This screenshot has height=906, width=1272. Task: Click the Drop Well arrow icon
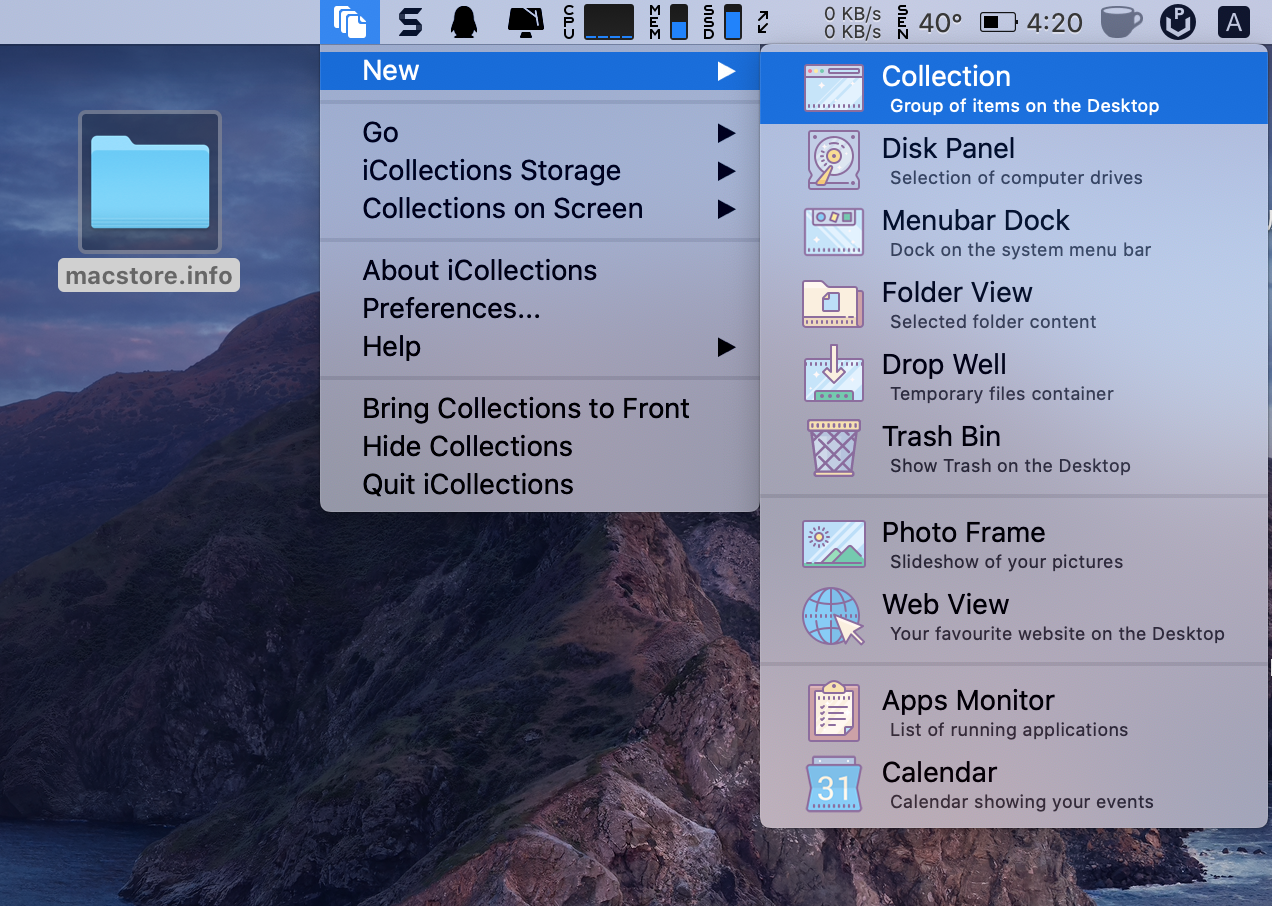833,375
